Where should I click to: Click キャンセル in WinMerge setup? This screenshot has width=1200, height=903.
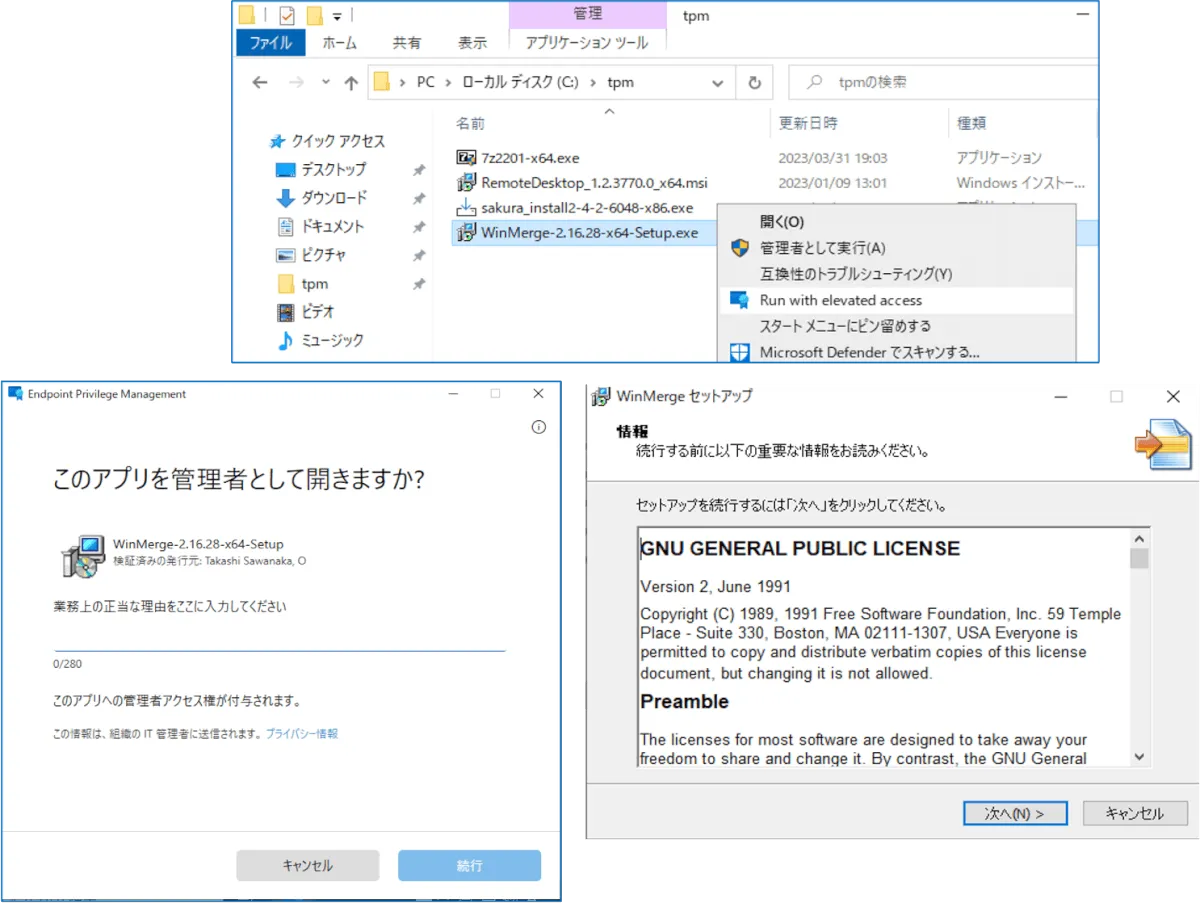click(1135, 813)
